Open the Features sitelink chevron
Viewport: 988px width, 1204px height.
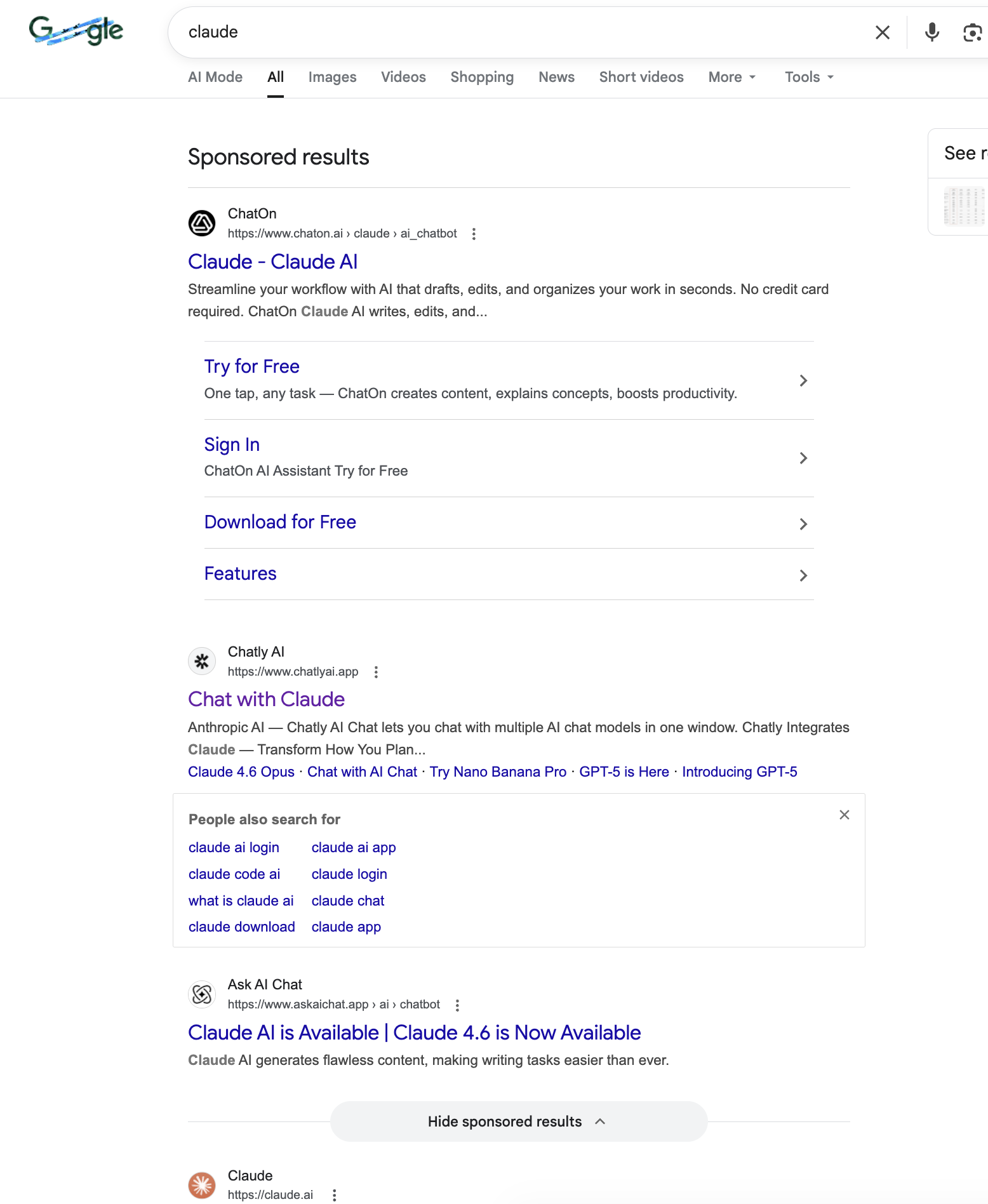pos(803,575)
